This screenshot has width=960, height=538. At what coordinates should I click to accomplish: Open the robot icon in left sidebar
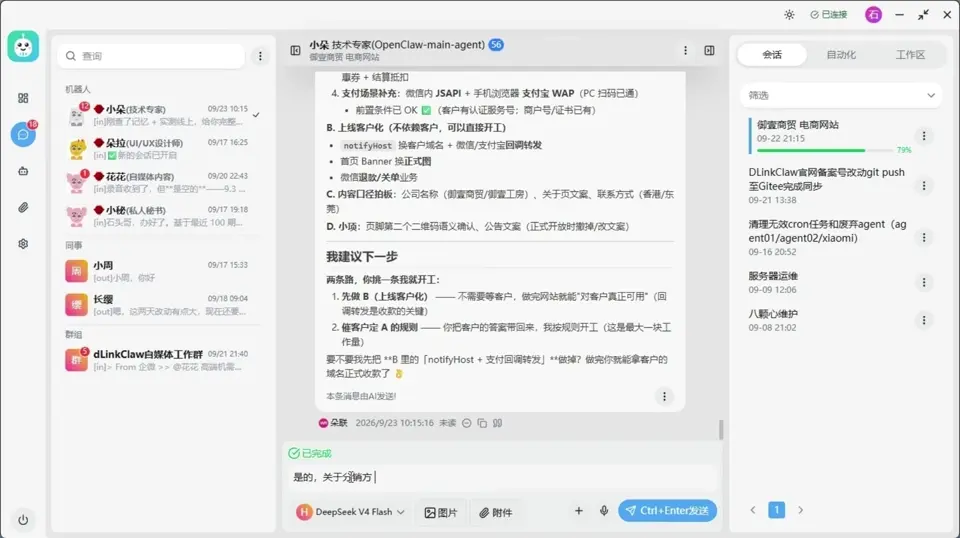[x=23, y=171]
